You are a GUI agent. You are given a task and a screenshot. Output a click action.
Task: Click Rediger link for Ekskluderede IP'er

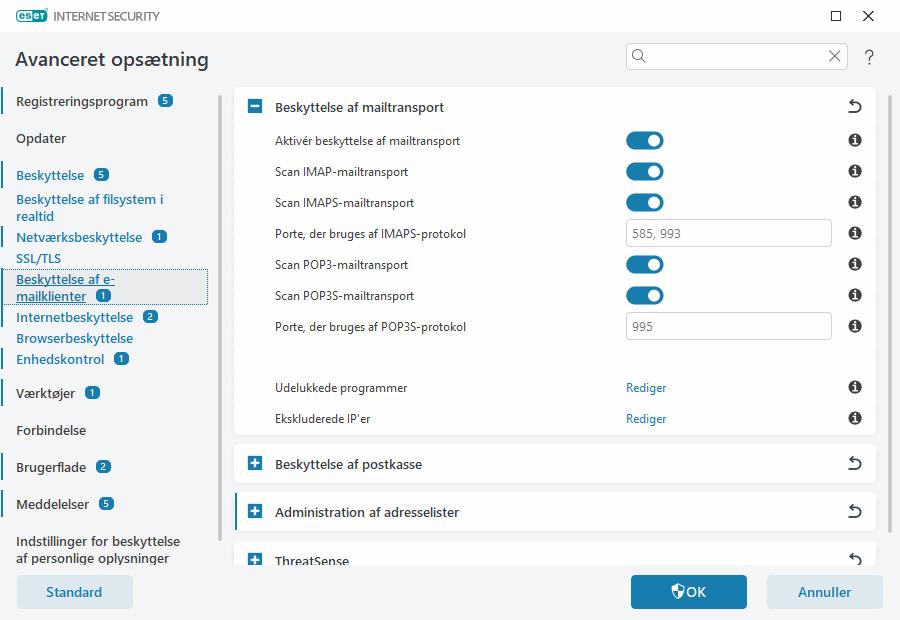(646, 419)
